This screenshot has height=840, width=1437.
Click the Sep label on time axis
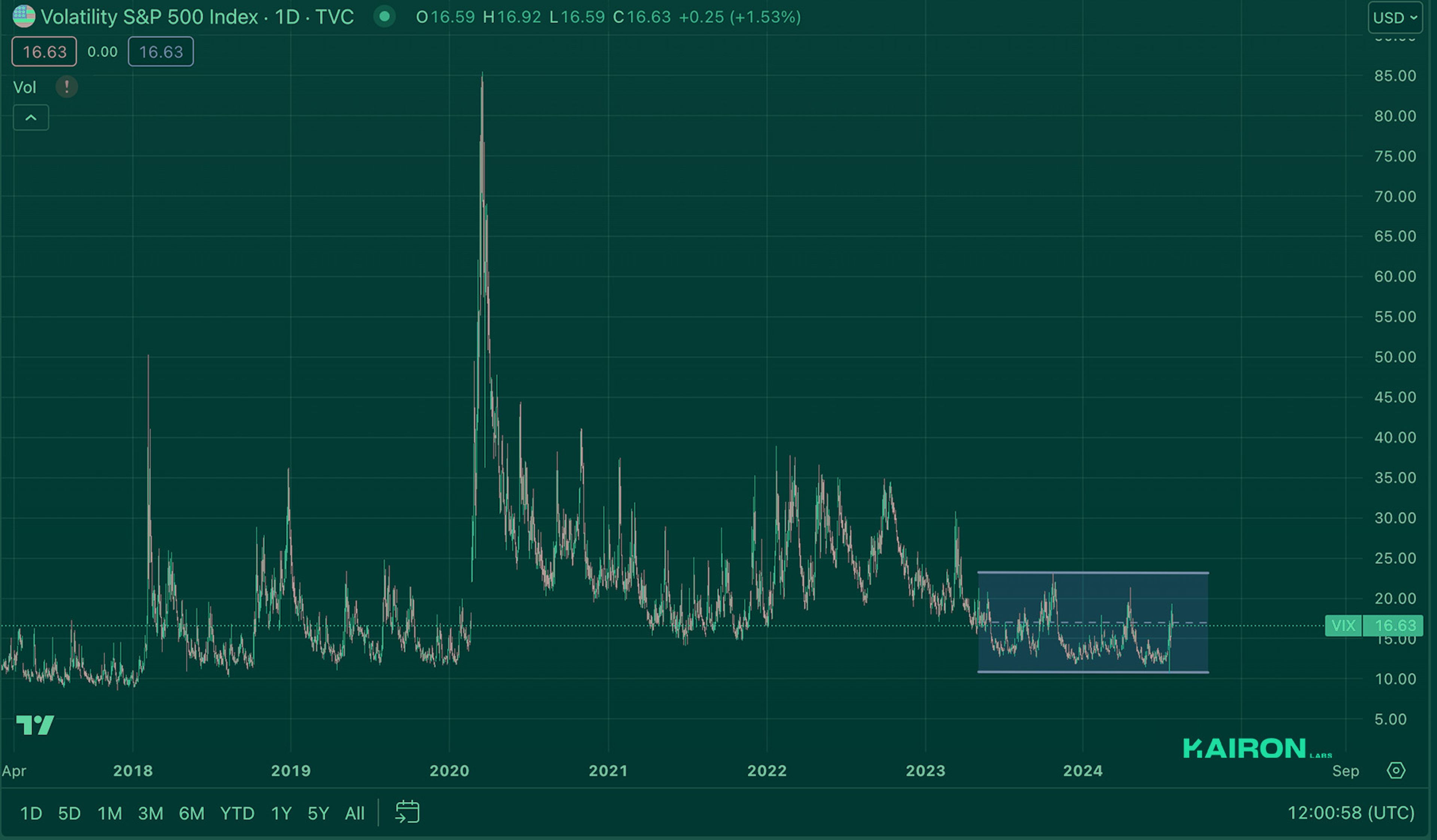pyautogui.click(x=1346, y=771)
